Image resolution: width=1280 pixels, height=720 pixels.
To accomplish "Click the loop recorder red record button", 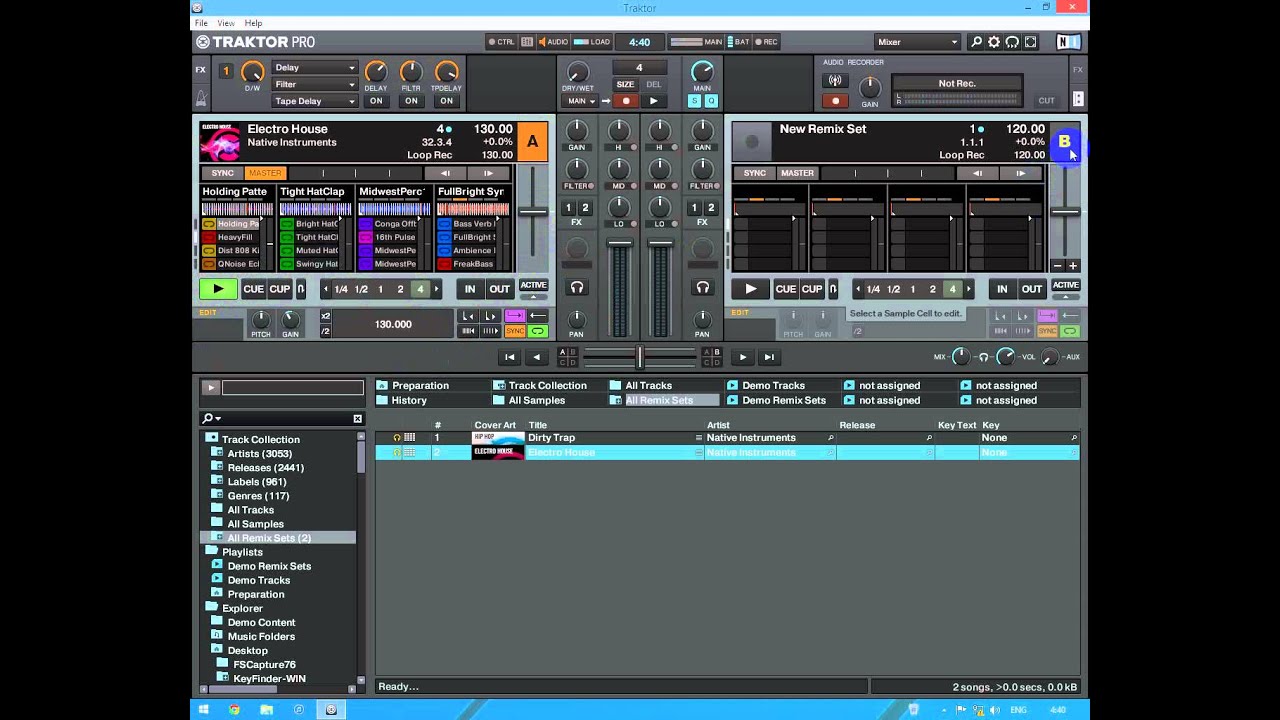I will 626,101.
